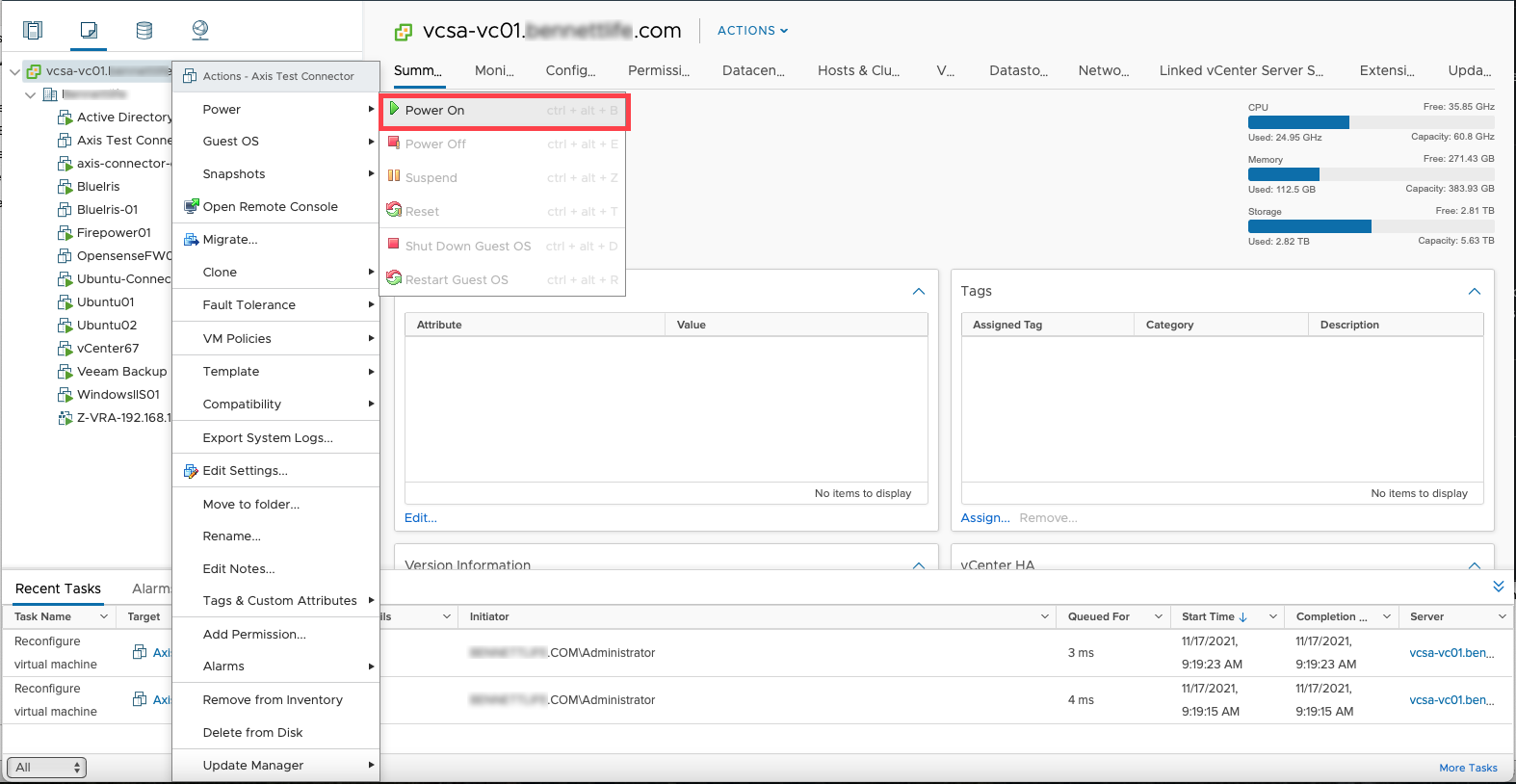Click the Migrate icon in context menu
Image resolution: width=1516 pixels, height=784 pixels.
tap(192, 239)
